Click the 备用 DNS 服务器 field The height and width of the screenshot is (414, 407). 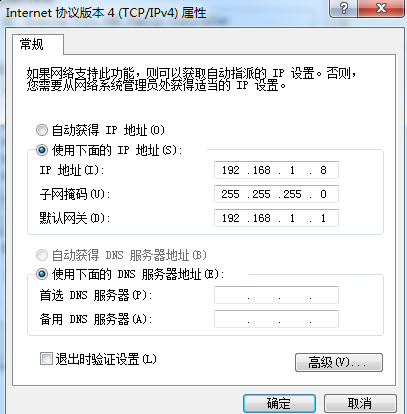(276, 319)
